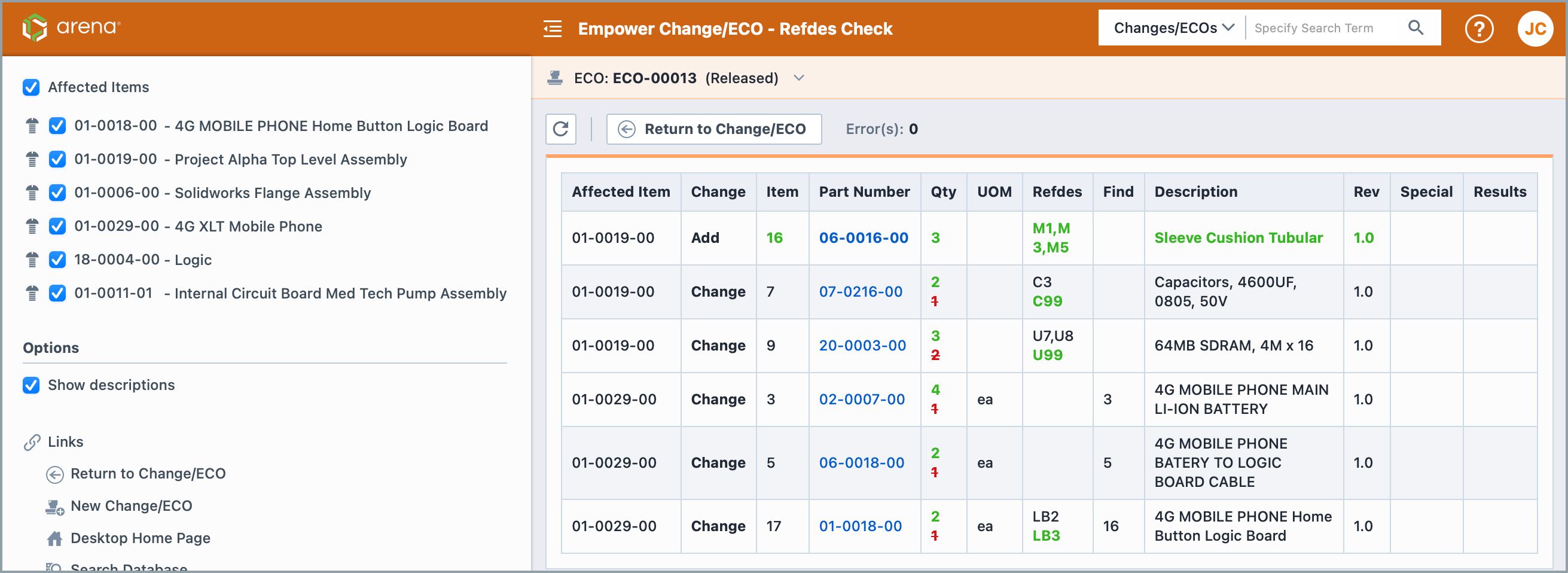Uncheck 18-0004-00 Logic item
The height and width of the screenshot is (573, 1568).
(x=57, y=260)
